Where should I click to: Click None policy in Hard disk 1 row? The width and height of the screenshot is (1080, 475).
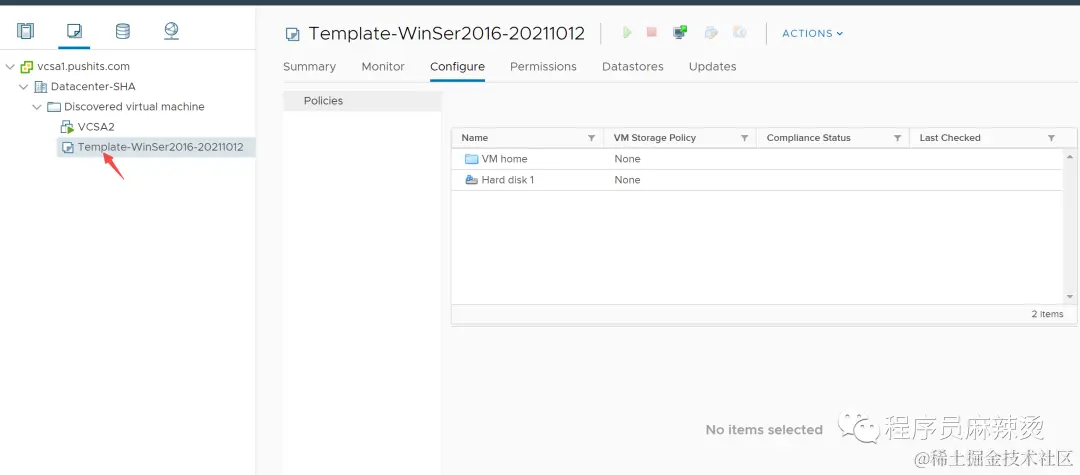click(x=627, y=180)
